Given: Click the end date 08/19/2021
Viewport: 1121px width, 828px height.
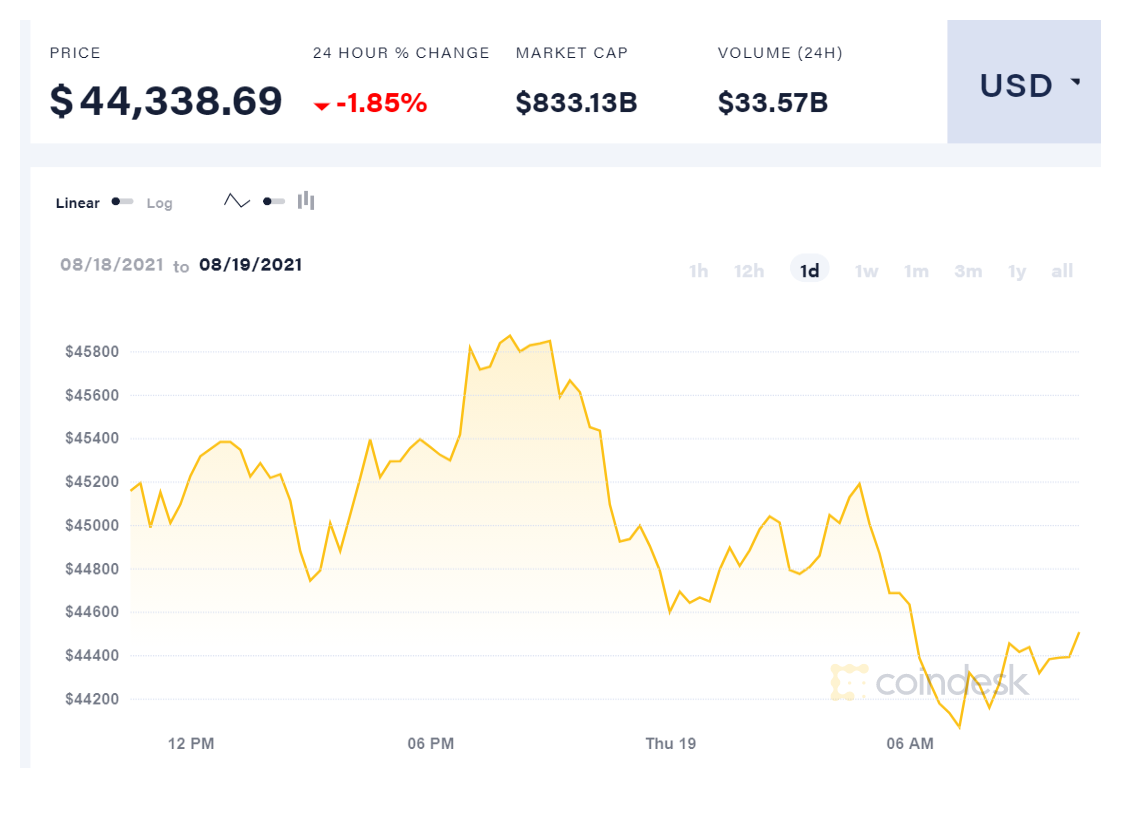Looking at the screenshot, I should coord(250,265).
